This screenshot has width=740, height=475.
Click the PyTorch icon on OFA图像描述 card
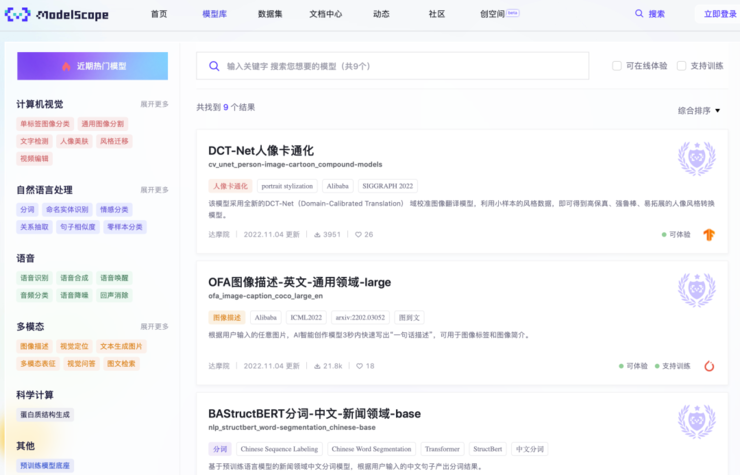tap(709, 366)
